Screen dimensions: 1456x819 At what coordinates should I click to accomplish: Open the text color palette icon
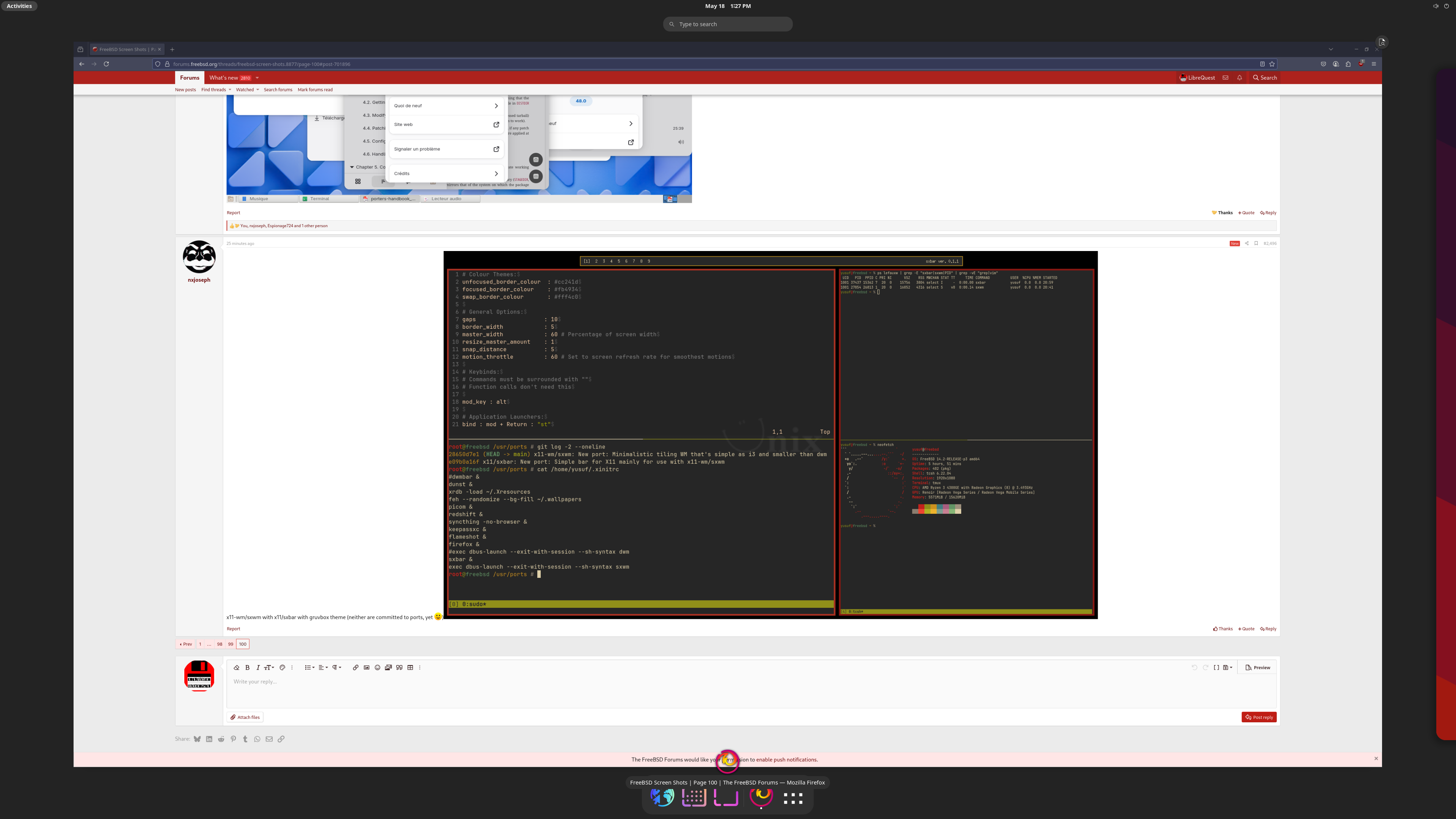[282, 667]
